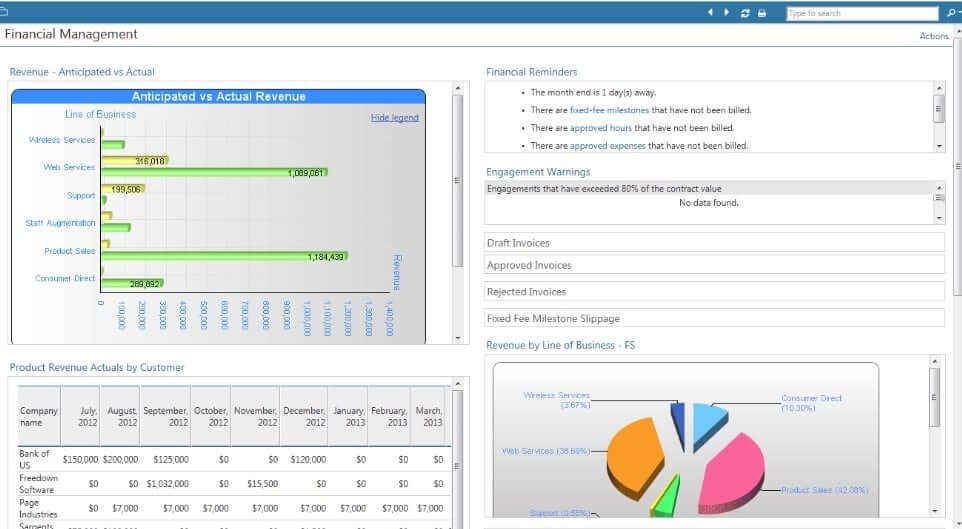The width and height of the screenshot is (962, 529).
Task: Click the back navigation arrow icon
Action: click(711, 13)
